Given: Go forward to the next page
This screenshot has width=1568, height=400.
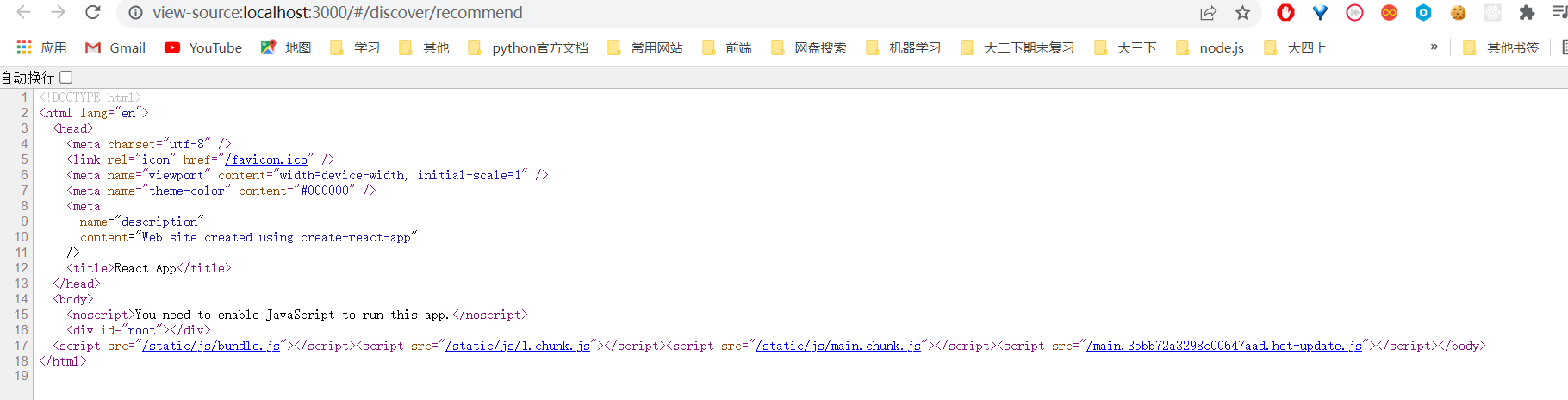Looking at the screenshot, I should click(58, 12).
